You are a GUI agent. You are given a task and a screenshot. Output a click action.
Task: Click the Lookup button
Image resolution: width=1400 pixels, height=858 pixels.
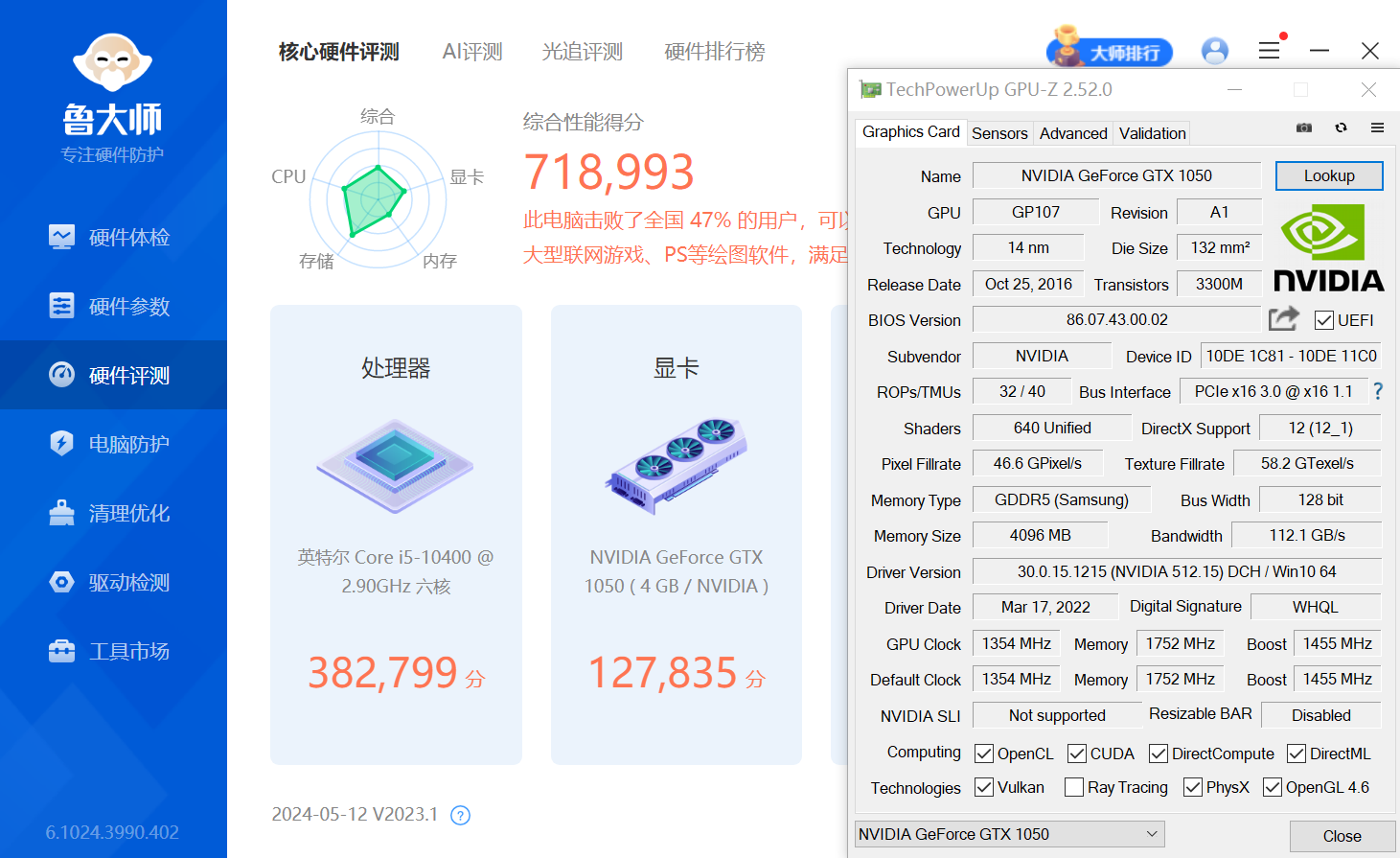coord(1329,175)
